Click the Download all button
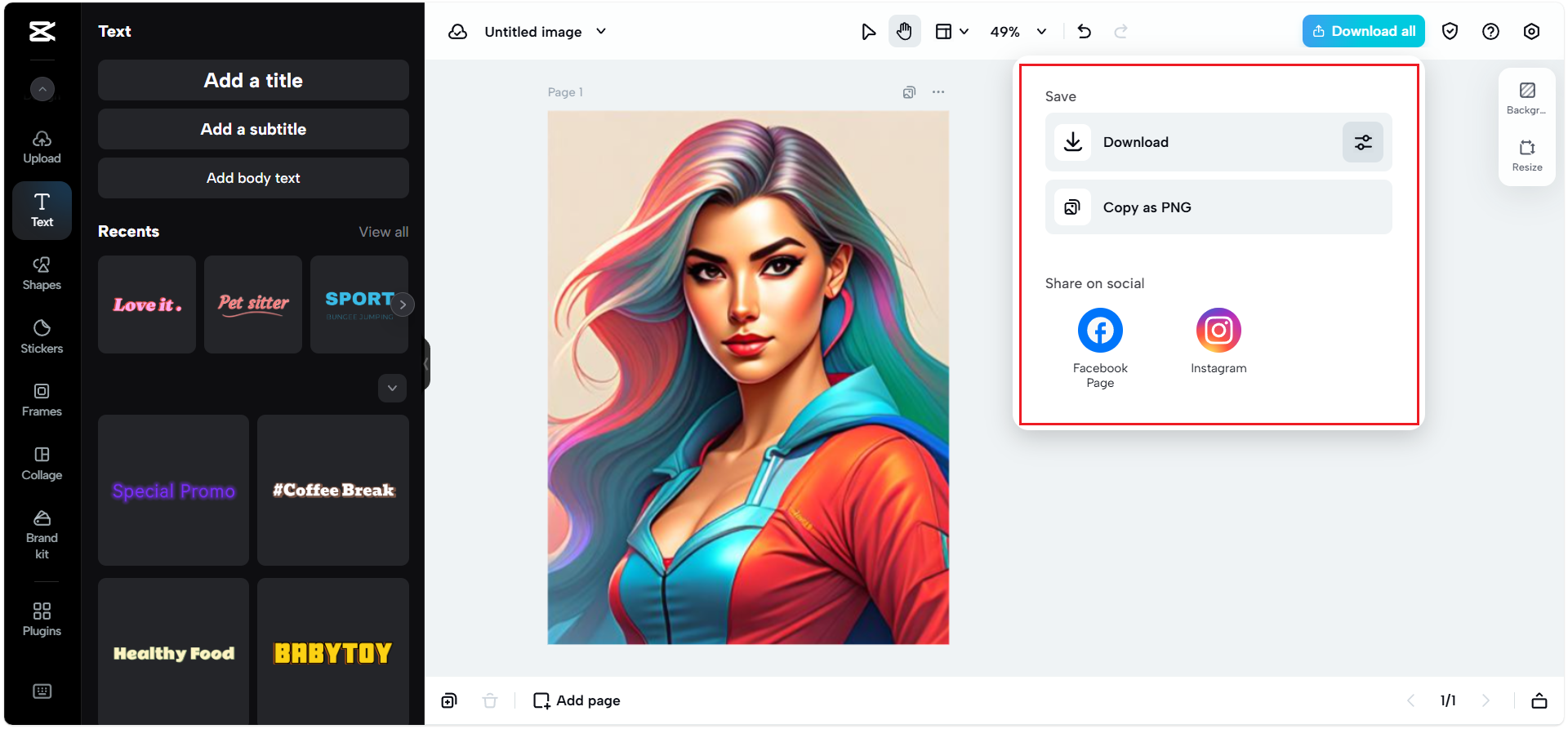Image resolution: width=1568 pixels, height=729 pixels. 1363,31
